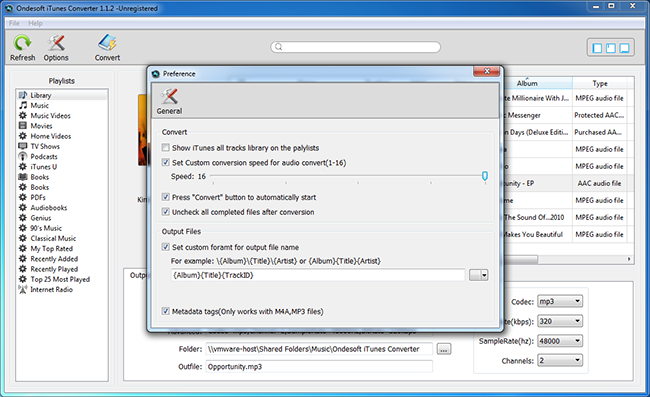Image resolution: width=650 pixels, height=397 pixels.
Task: Toggle Set Custom conversion speed checkbox
Action: [x=165, y=162]
